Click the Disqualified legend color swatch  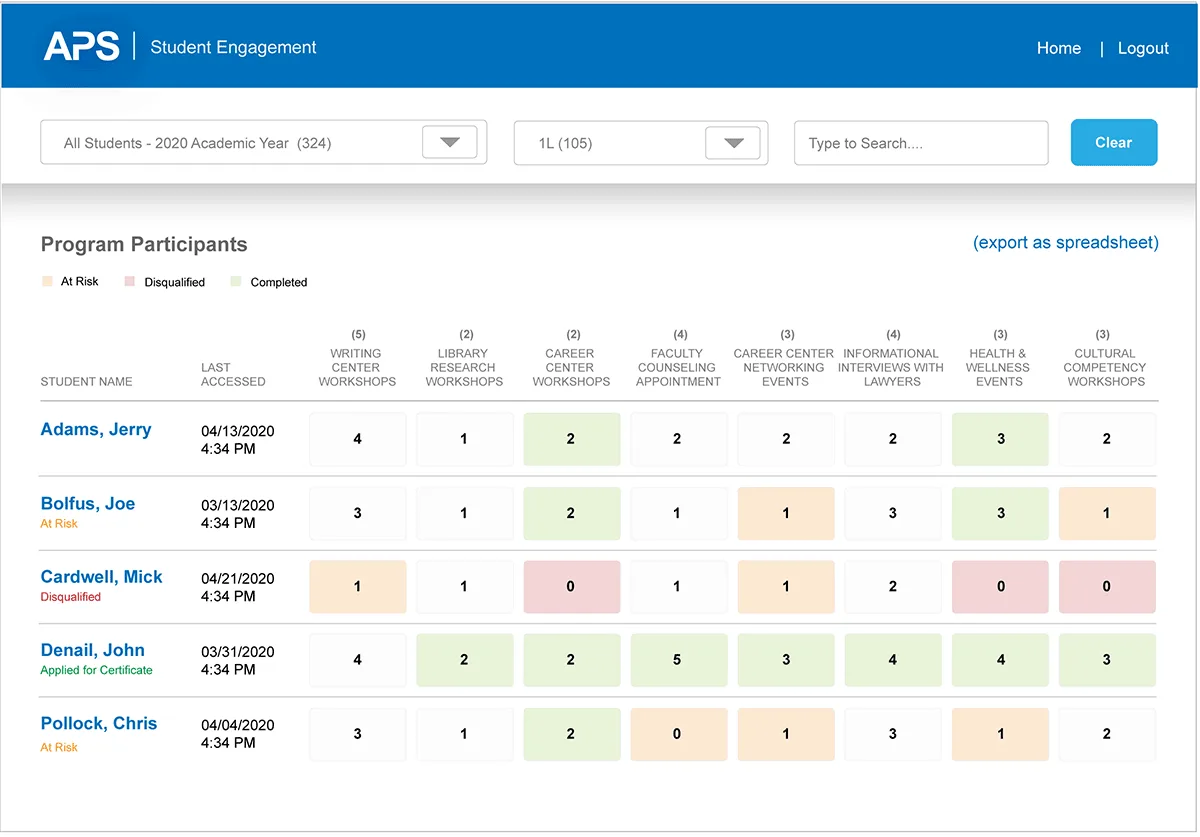(130, 282)
